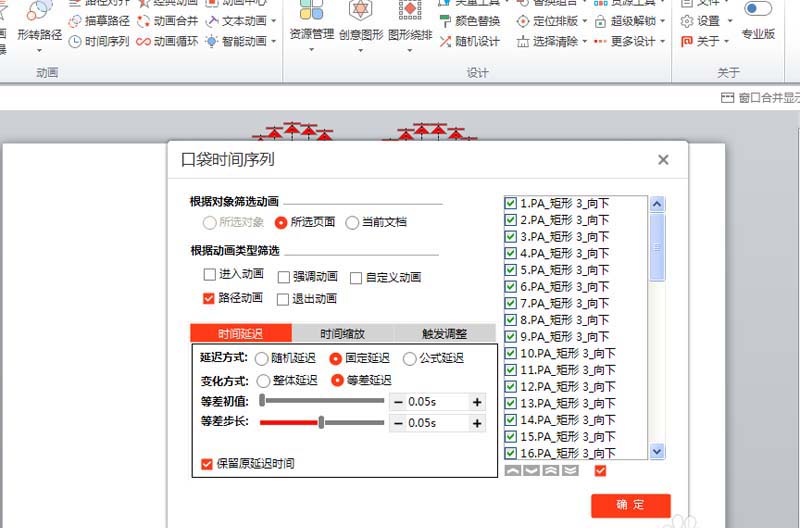Open the 定位排版 dropdown arrow
The height and width of the screenshot is (528, 800).
(585, 21)
